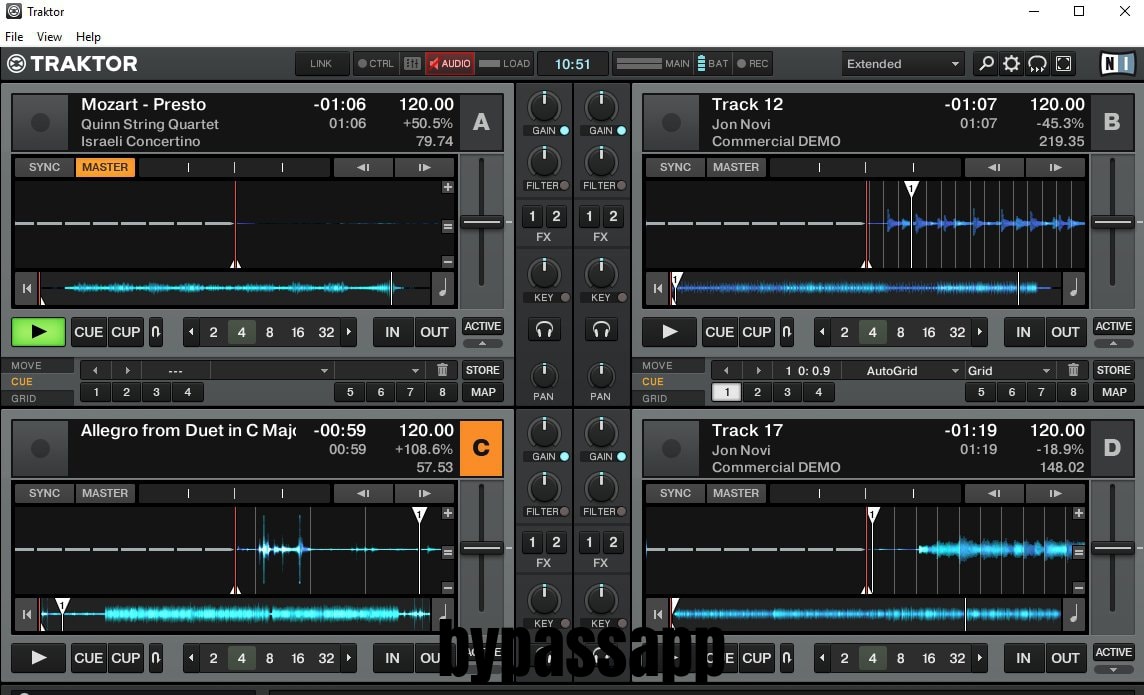
Task: Enable FX unit 1 for channel A
Action: click(x=532, y=216)
